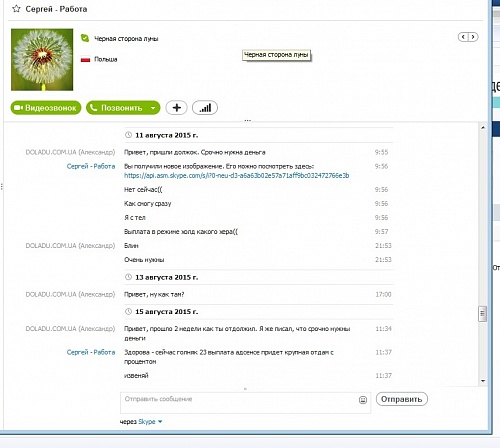The height and width of the screenshot is (448, 500).
Task: Go to next profile panel arrow
Action: 473,37
